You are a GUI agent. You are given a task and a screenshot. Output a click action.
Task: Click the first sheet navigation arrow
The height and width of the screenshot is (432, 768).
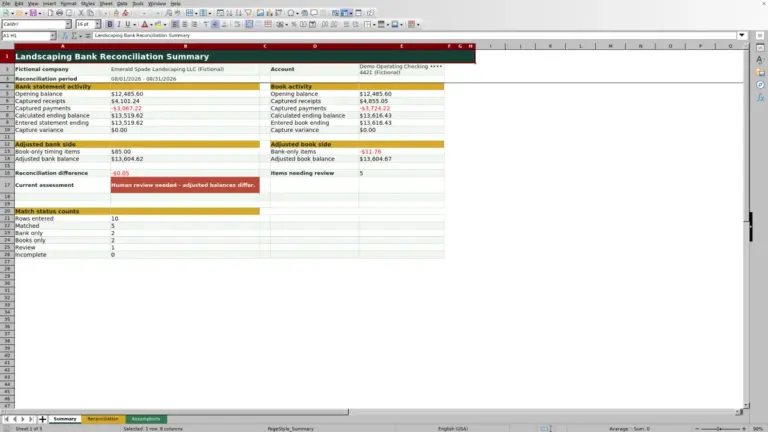pyautogui.click(x=6, y=419)
